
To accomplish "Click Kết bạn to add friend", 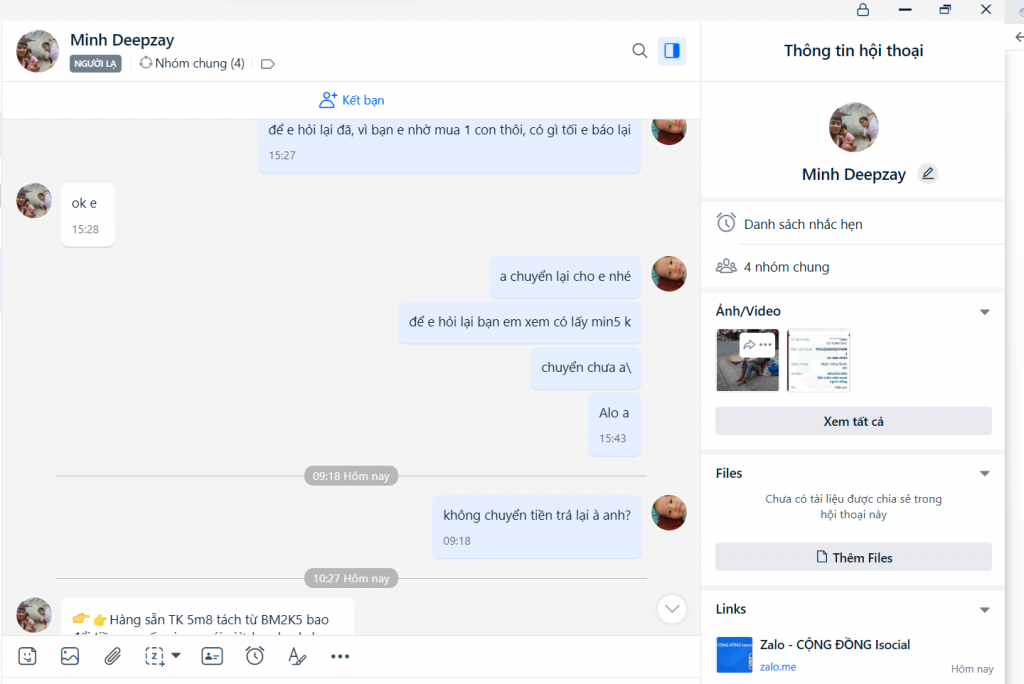I will (351, 100).
